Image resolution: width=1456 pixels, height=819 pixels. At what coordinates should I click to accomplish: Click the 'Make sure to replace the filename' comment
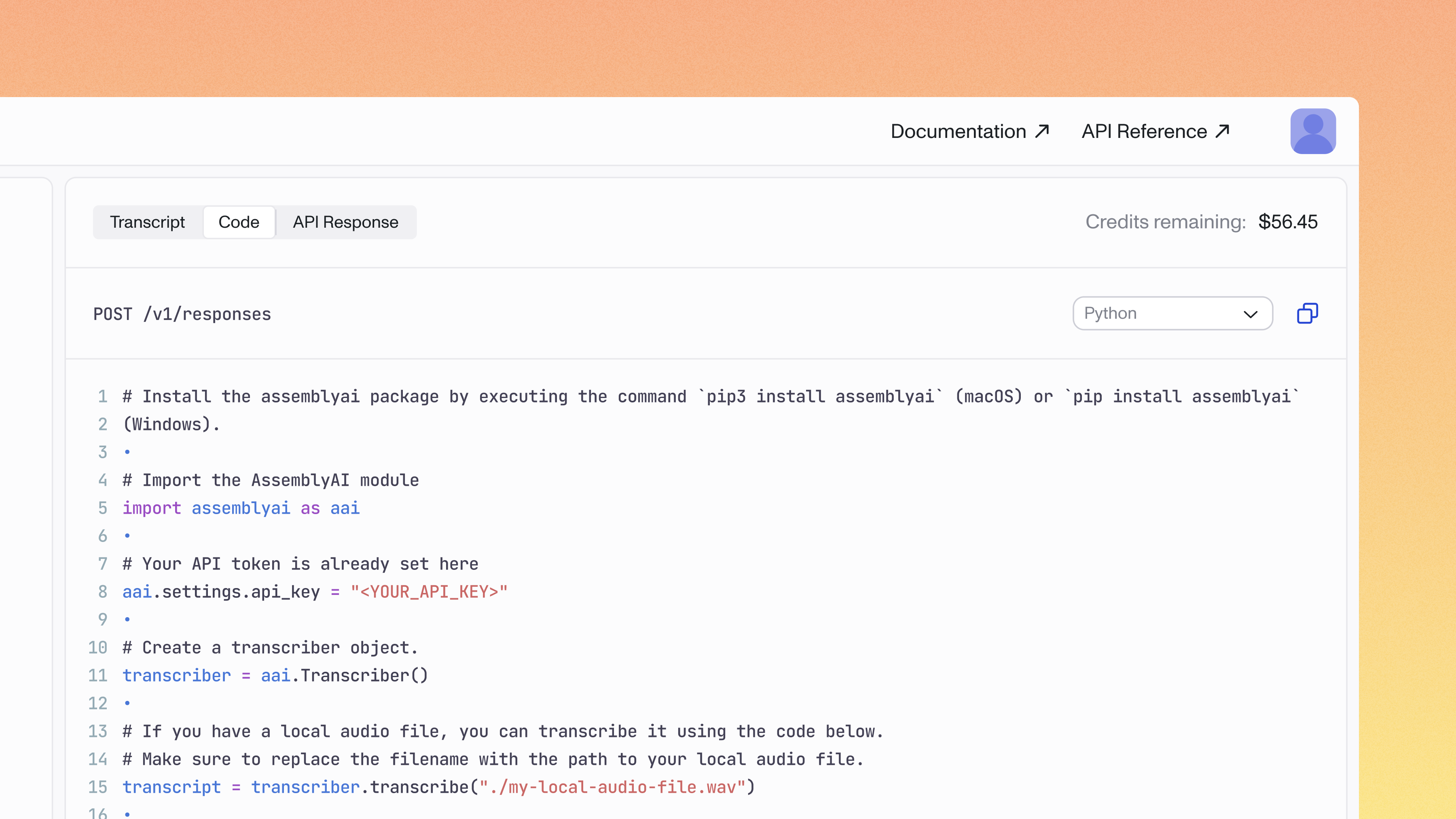493,759
